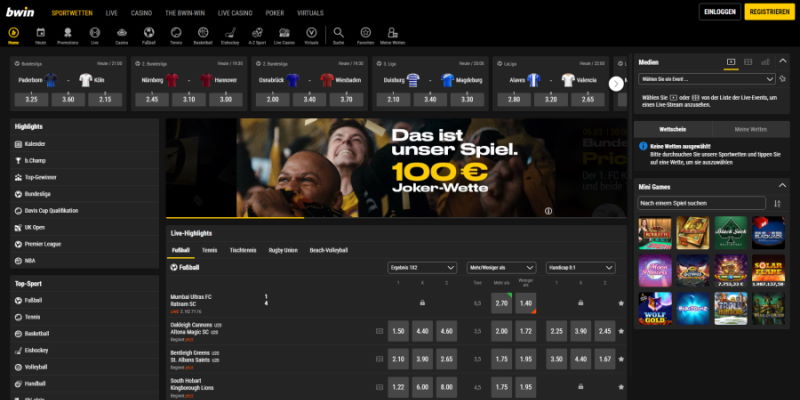
Task: Open the Ergebnis 1X2 dropdown
Action: (x=422, y=268)
